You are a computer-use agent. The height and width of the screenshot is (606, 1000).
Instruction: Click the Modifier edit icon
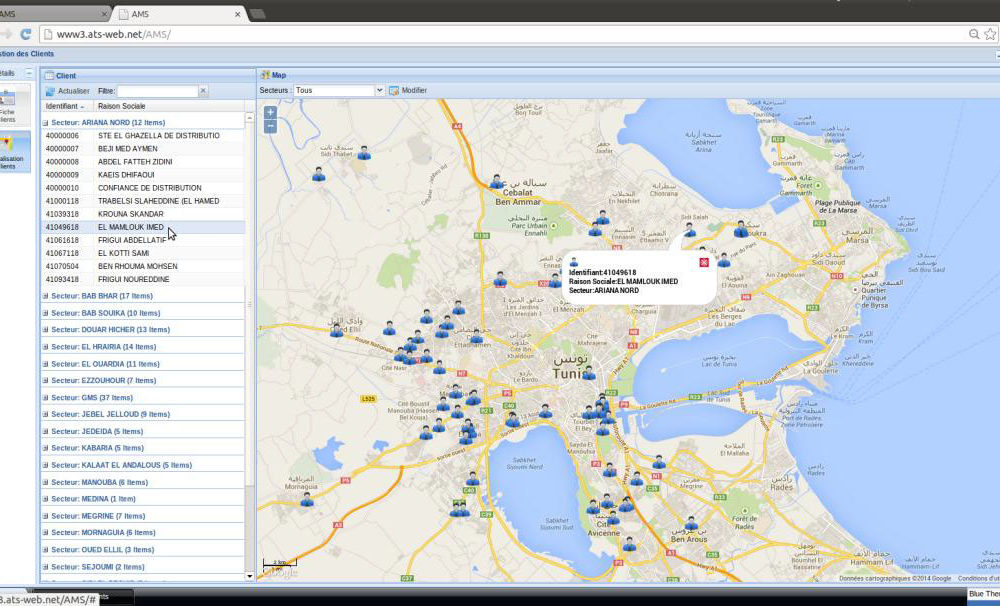394,90
